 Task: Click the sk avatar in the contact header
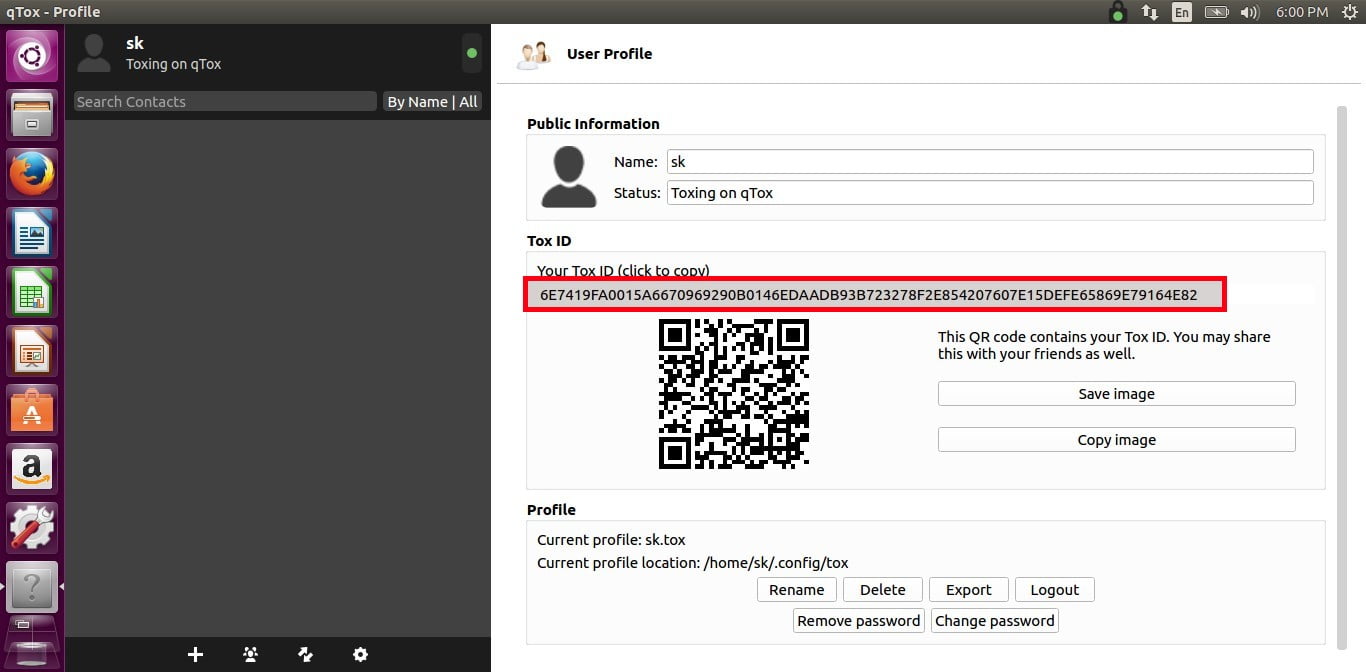tap(94, 53)
